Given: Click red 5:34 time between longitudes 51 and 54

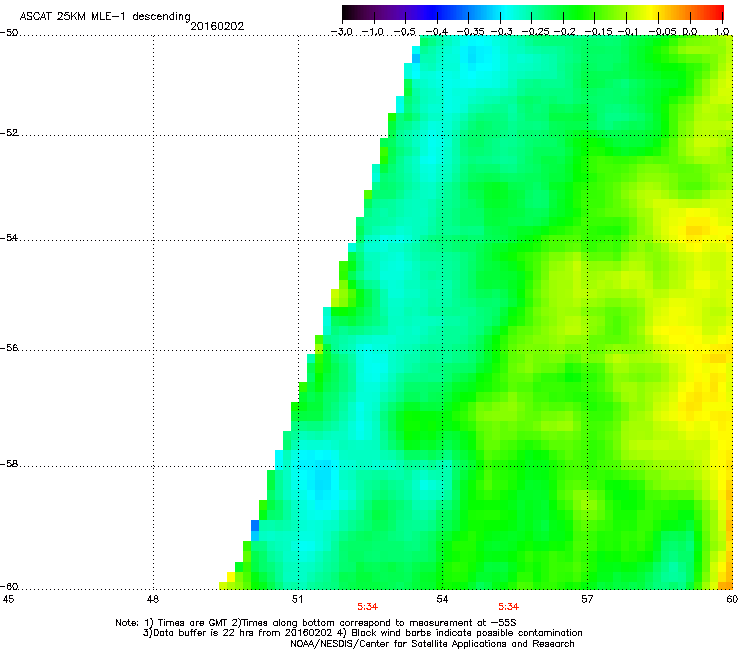Looking at the screenshot, I should pos(367,607).
